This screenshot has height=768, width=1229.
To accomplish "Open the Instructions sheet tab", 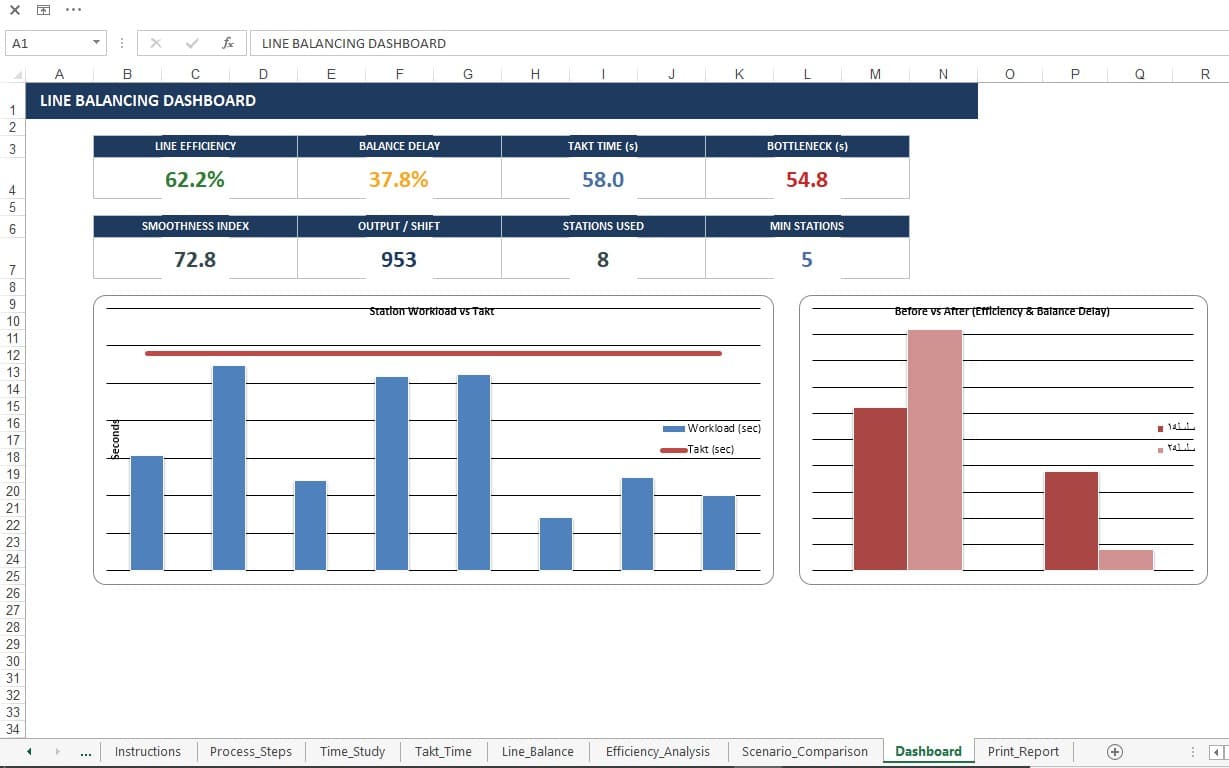I will 148,751.
